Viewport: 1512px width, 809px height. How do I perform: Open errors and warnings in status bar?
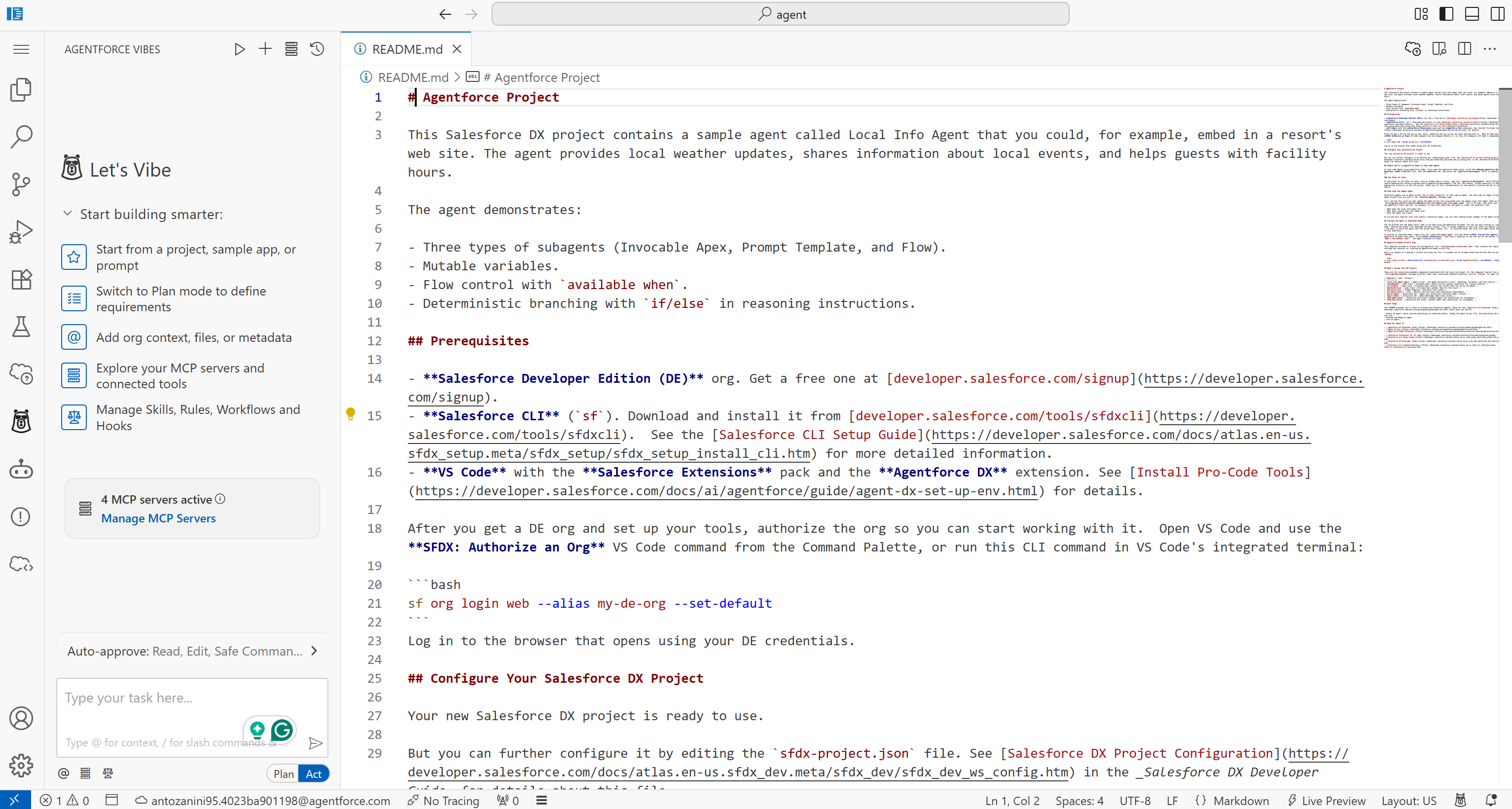point(65,800)
